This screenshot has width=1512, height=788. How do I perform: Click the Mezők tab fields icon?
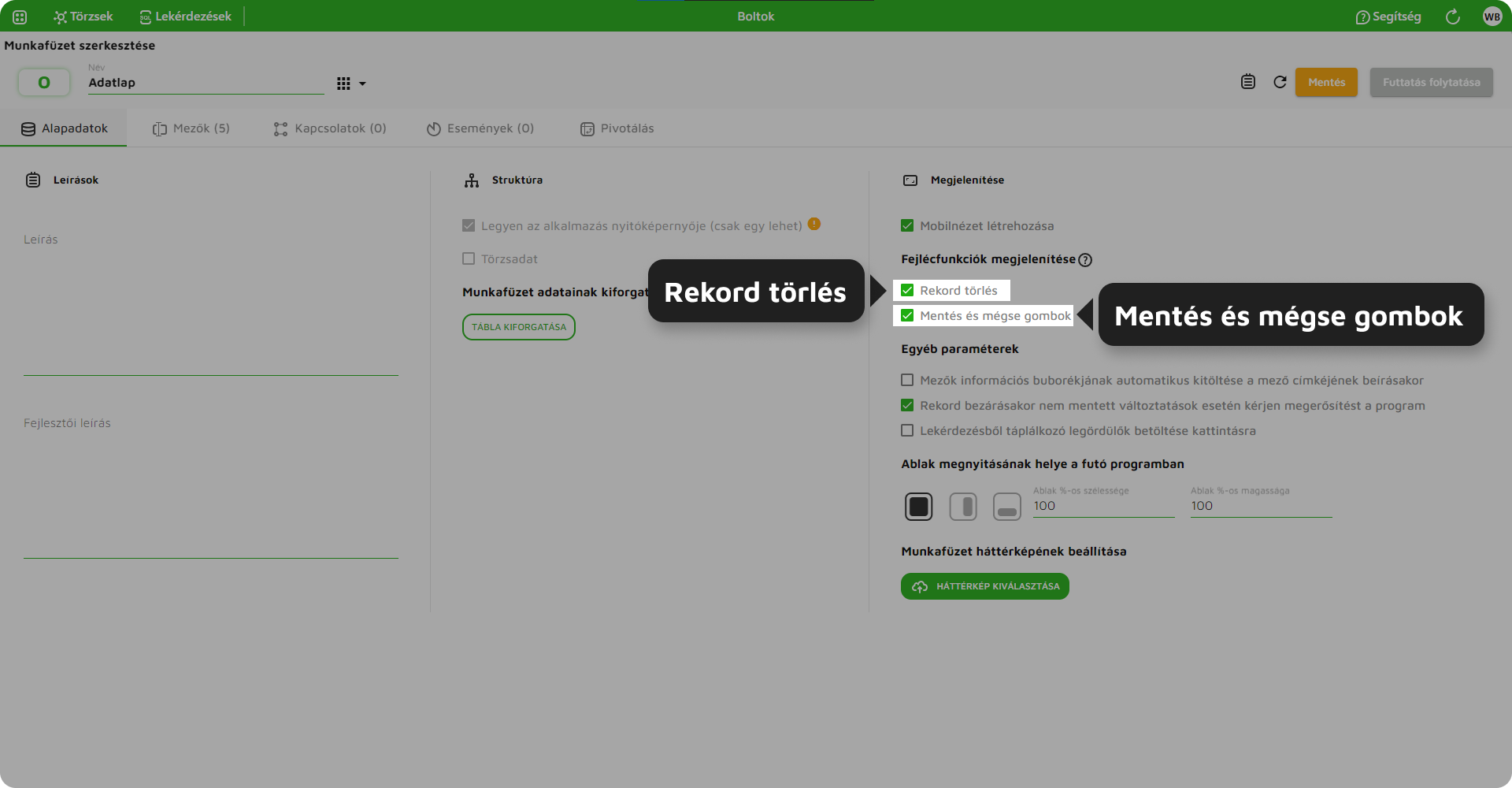[160, 129]
